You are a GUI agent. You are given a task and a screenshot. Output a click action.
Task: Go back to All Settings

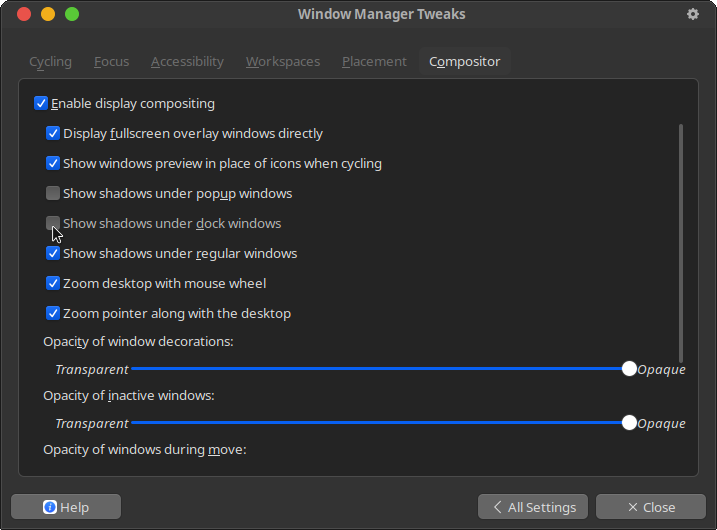pos(533,507)
